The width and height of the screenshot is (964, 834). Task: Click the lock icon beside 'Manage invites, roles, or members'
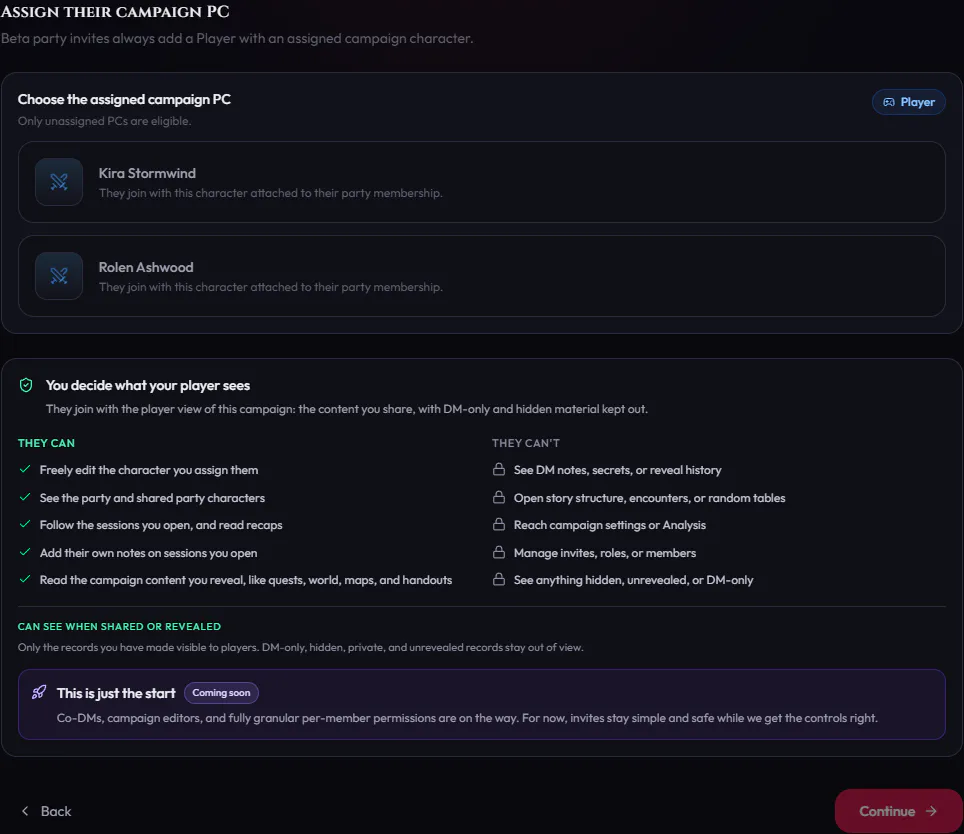pos(499,553)
